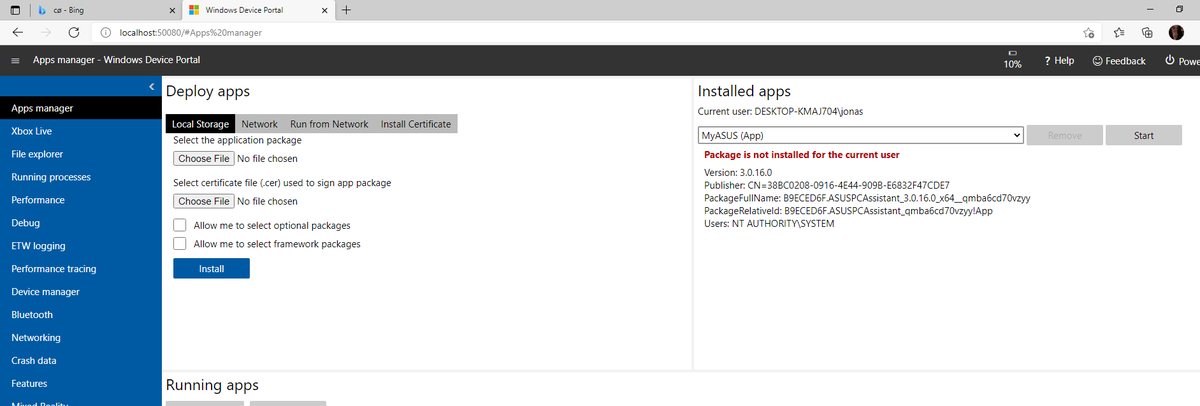This screenshot has height=406, width=1200.
Task: Open File explorer in sidebar
Action: coord(81,154)
